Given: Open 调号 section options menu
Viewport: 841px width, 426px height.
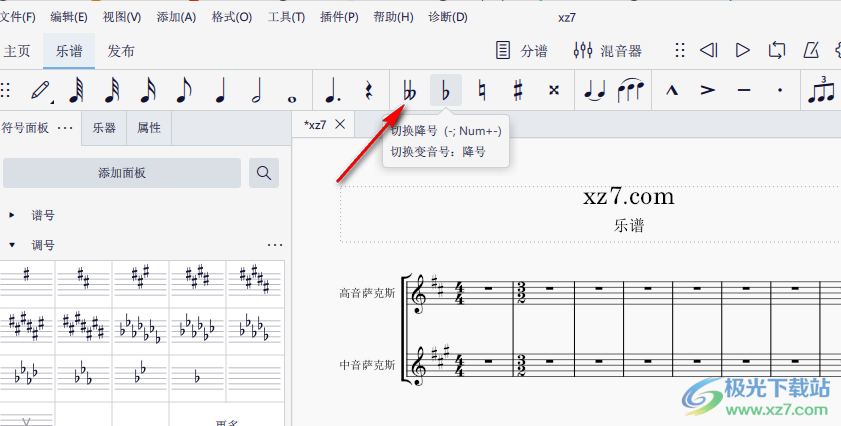Looking at the screenshot, I should click(x=275, y=245).
